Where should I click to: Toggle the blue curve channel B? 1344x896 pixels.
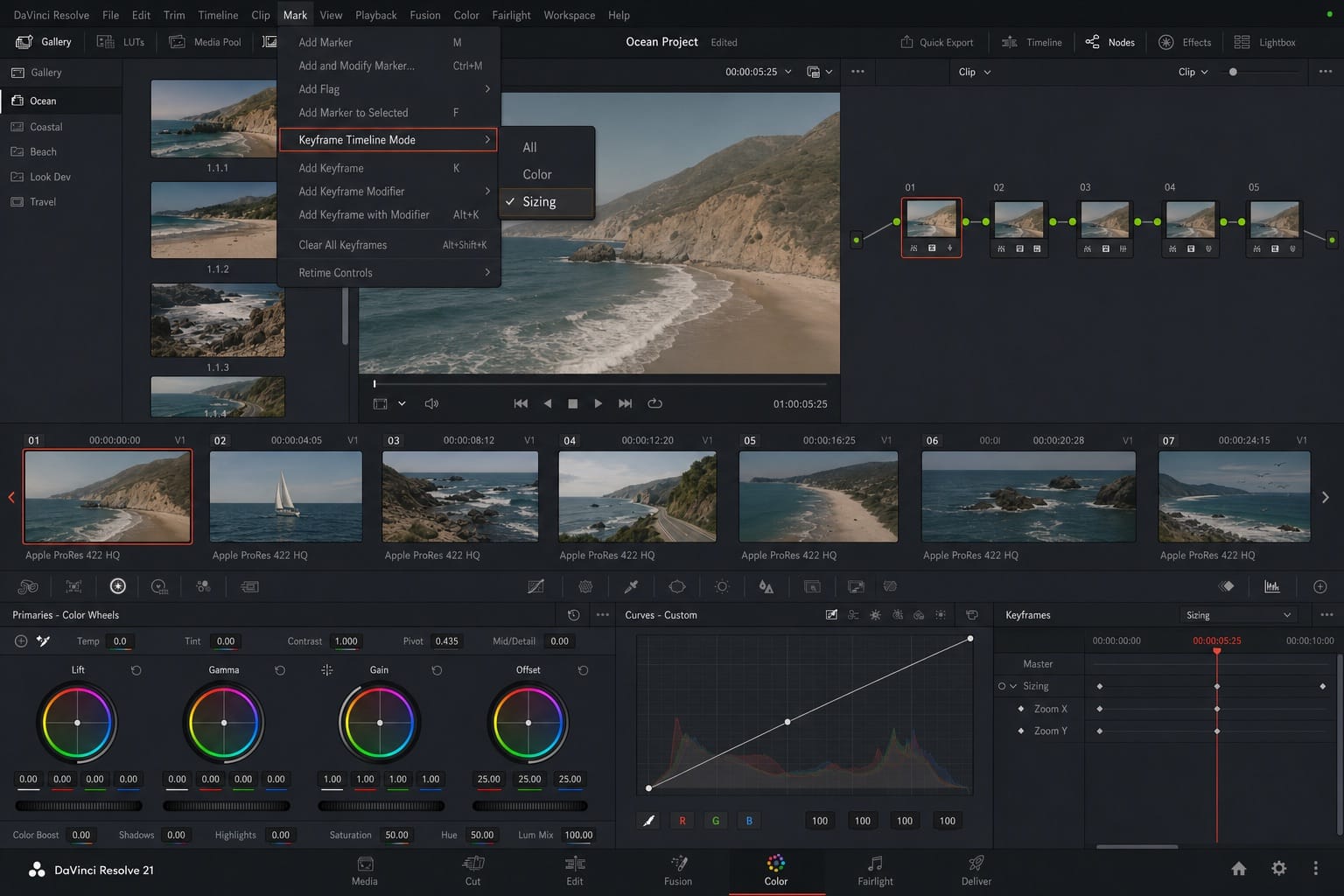[749, 821]
